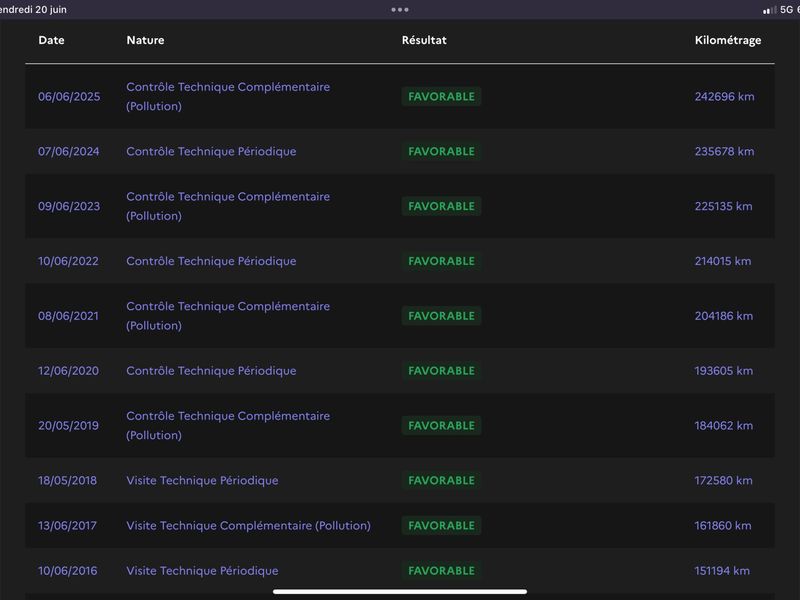Select the 151194 km mileage value

pos(722,571)
